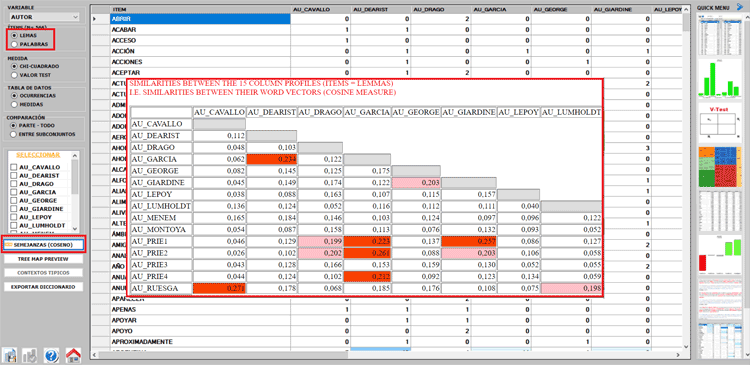Click the Exportar Diccionario button
This screenshot has width=750, height=365.
(x=43, y=287)
